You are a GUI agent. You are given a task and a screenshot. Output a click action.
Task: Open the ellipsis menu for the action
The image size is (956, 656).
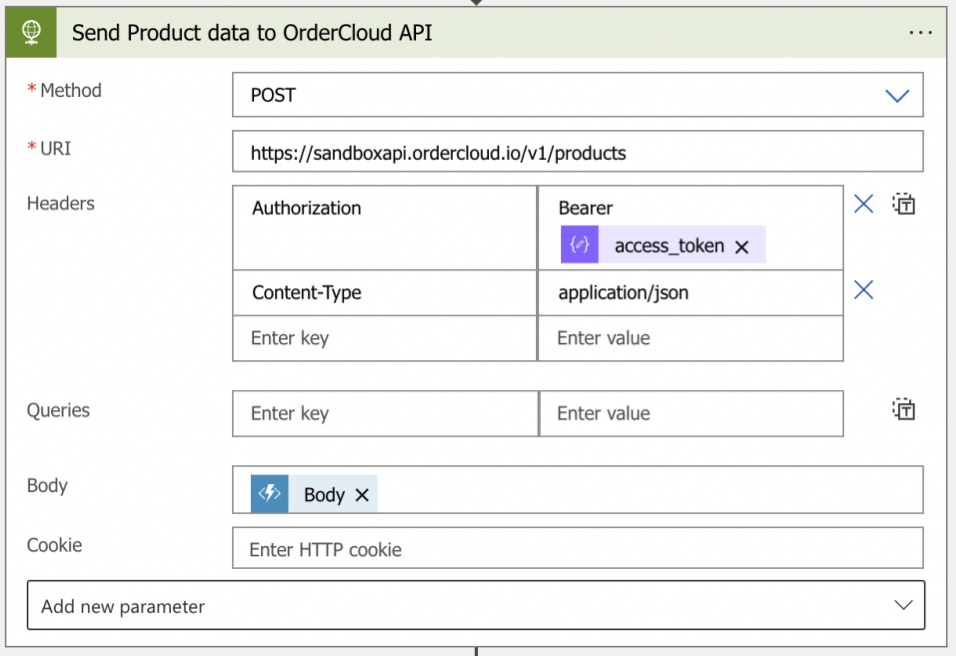point(920,33)
